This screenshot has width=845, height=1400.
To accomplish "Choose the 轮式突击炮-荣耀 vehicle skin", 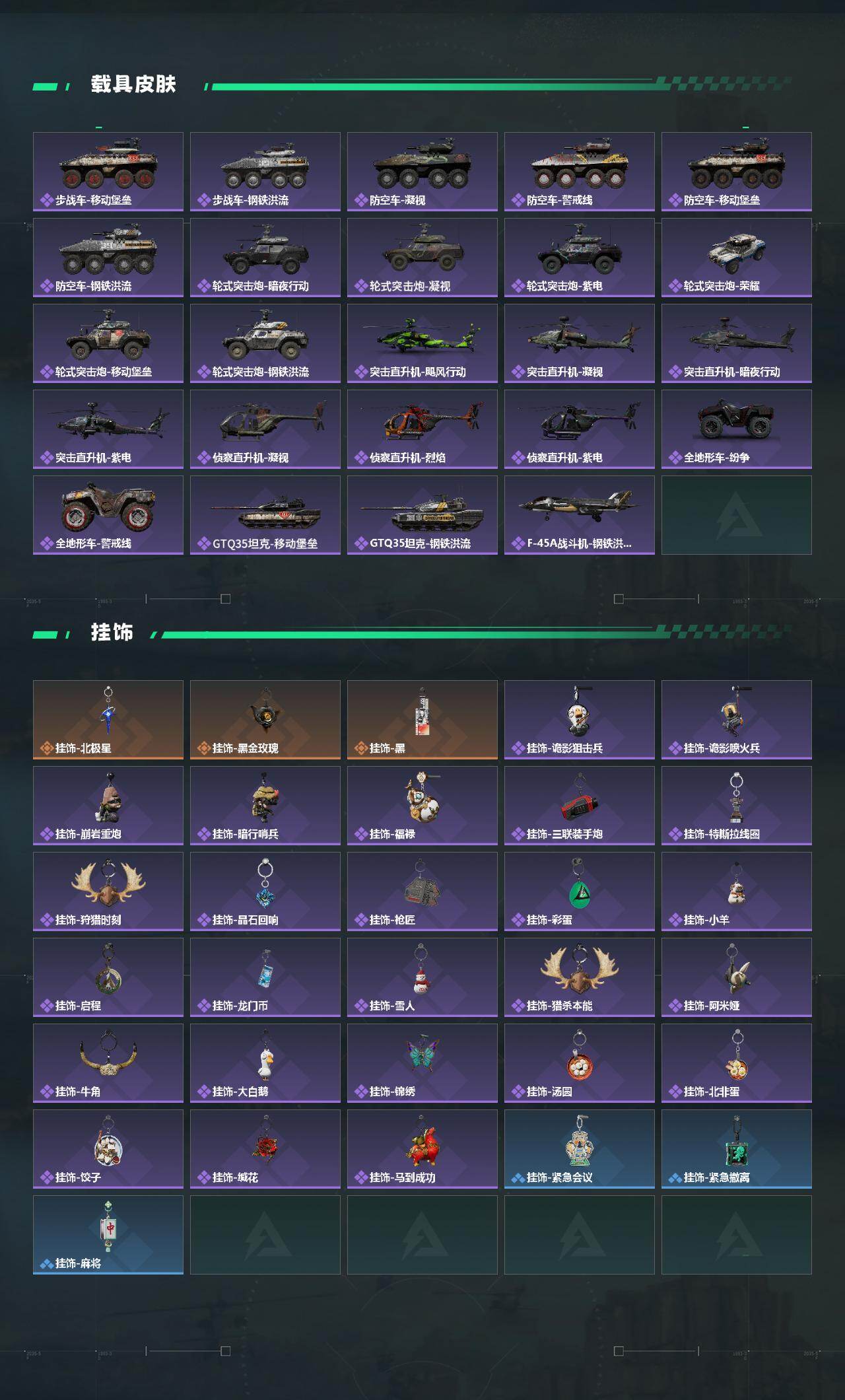I will (737, 258).
